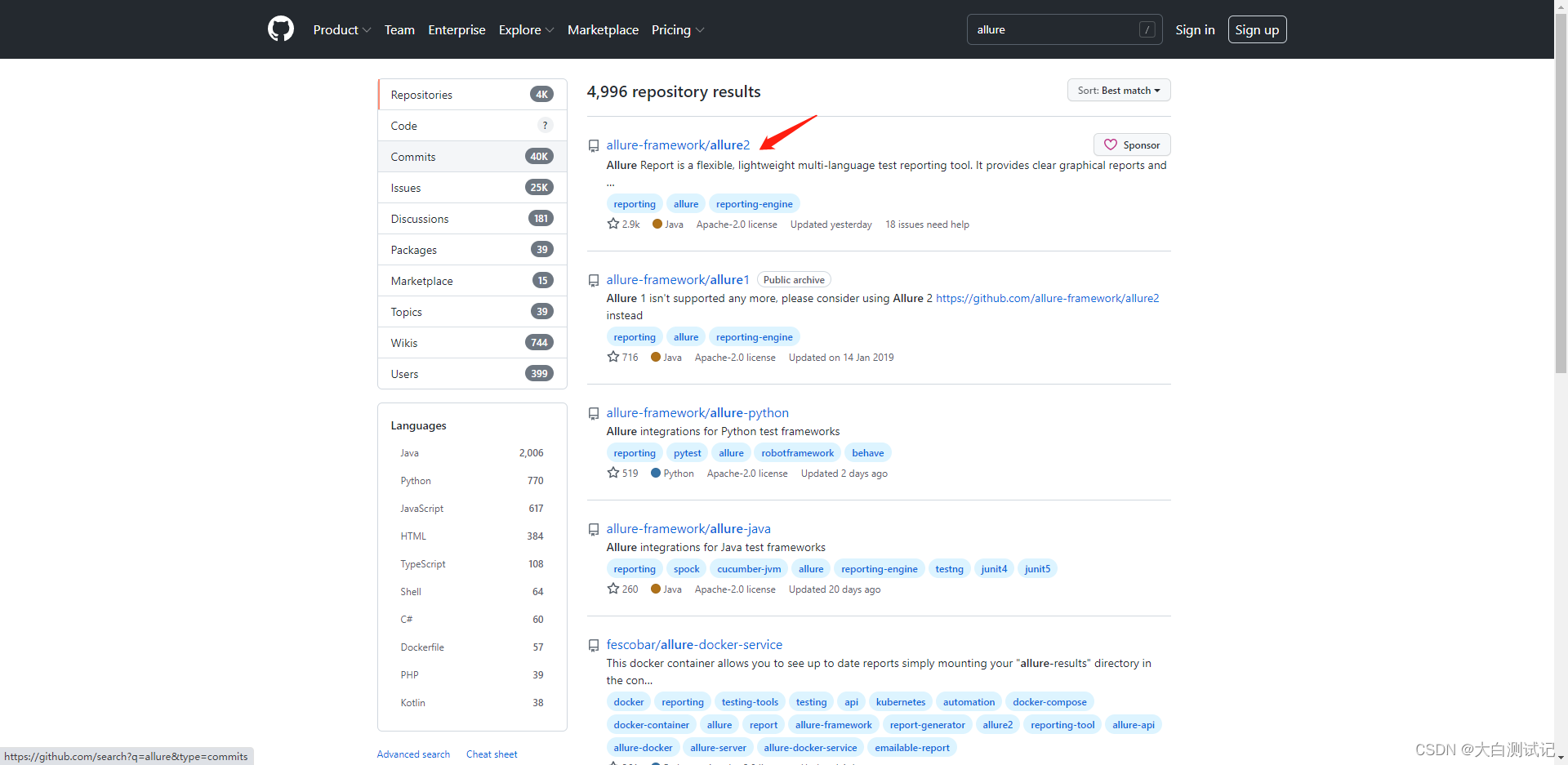Select the Users search filter

point(472,374)
